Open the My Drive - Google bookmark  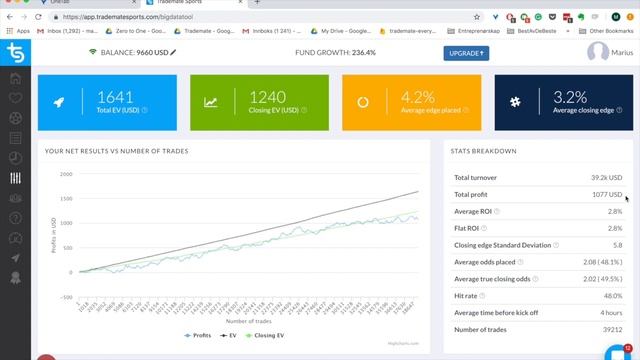(x=341, y=31)
